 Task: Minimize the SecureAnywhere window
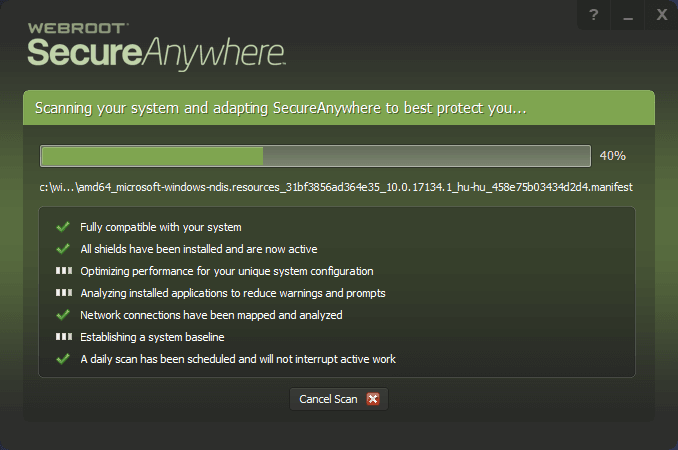click(x=628, y=16)
